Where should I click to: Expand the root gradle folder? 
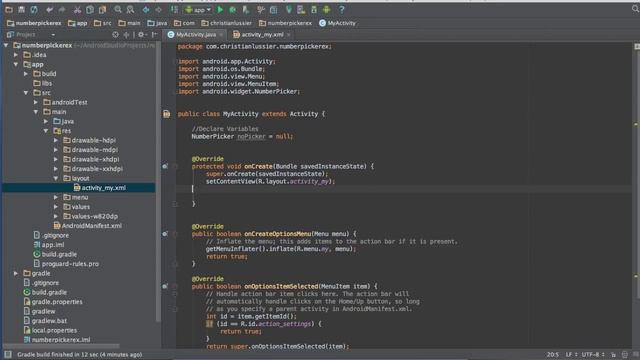click(x=16, y=273)
